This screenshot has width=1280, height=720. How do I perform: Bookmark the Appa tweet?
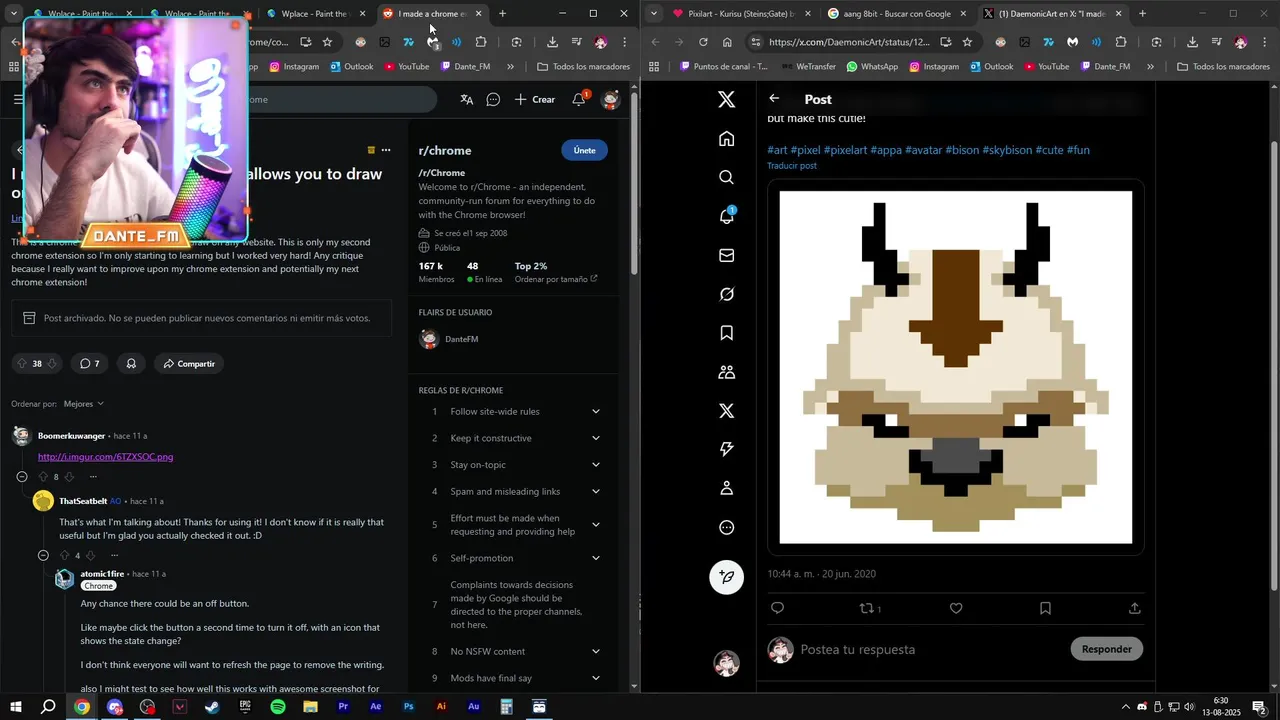pyautogui.click(x=1045, y=608)
